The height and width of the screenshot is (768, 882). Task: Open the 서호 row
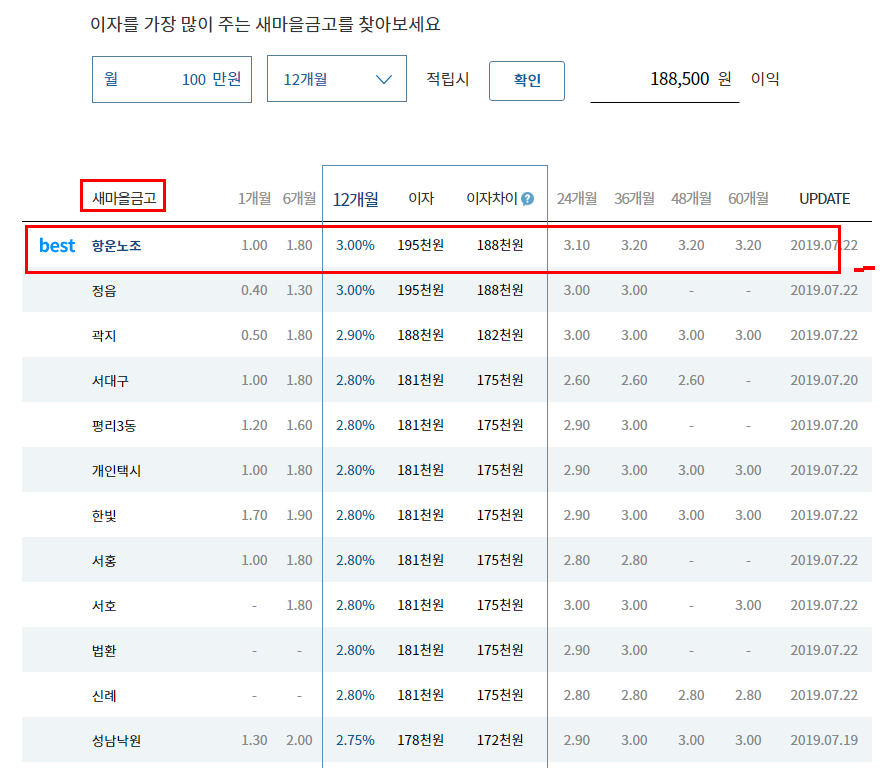click(447, 605)
